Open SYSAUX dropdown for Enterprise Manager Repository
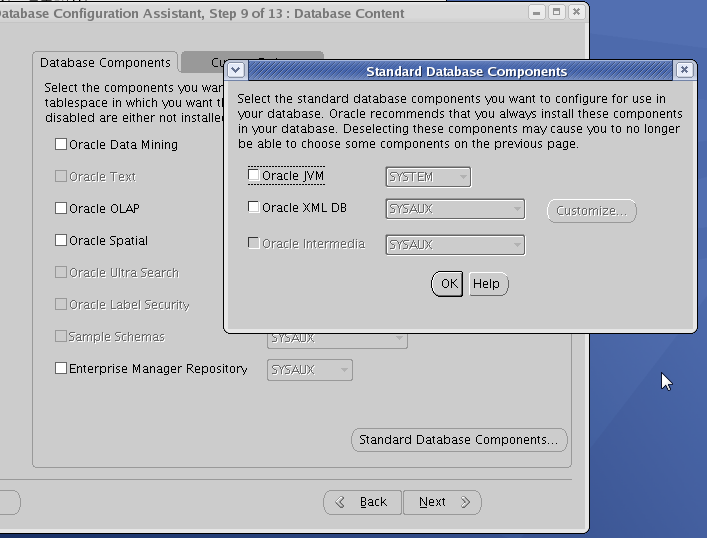 310,370
